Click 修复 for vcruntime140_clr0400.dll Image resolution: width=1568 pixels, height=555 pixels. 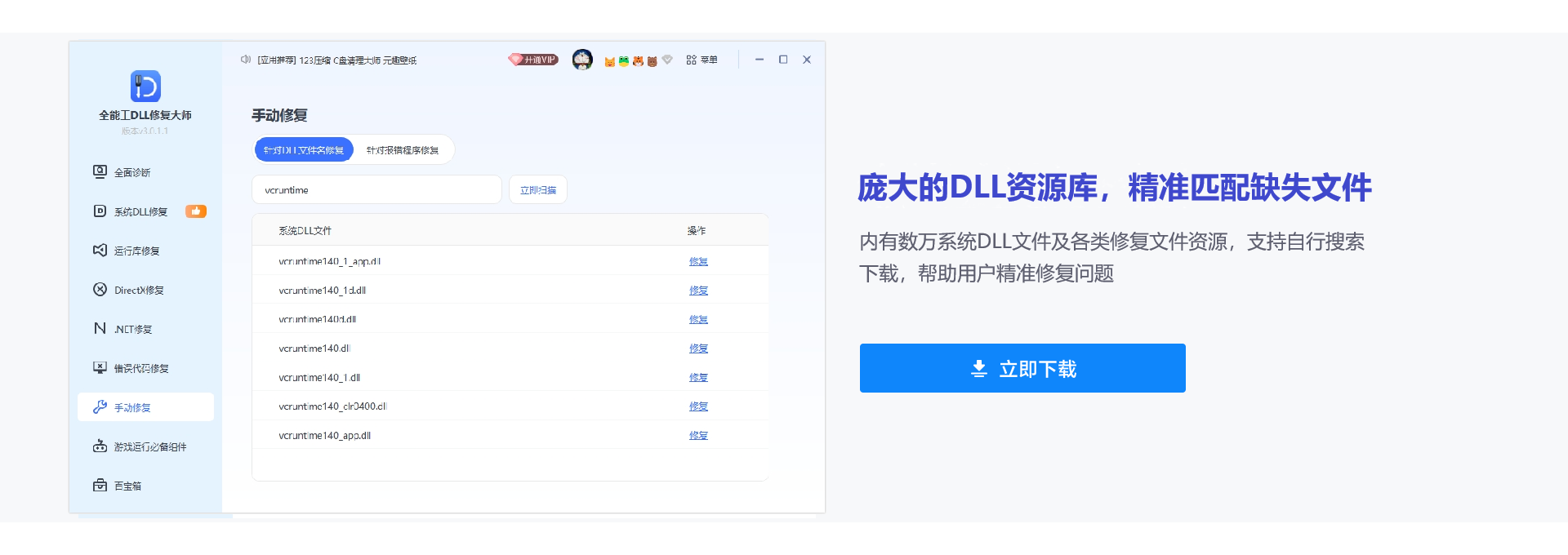point(698,406)
